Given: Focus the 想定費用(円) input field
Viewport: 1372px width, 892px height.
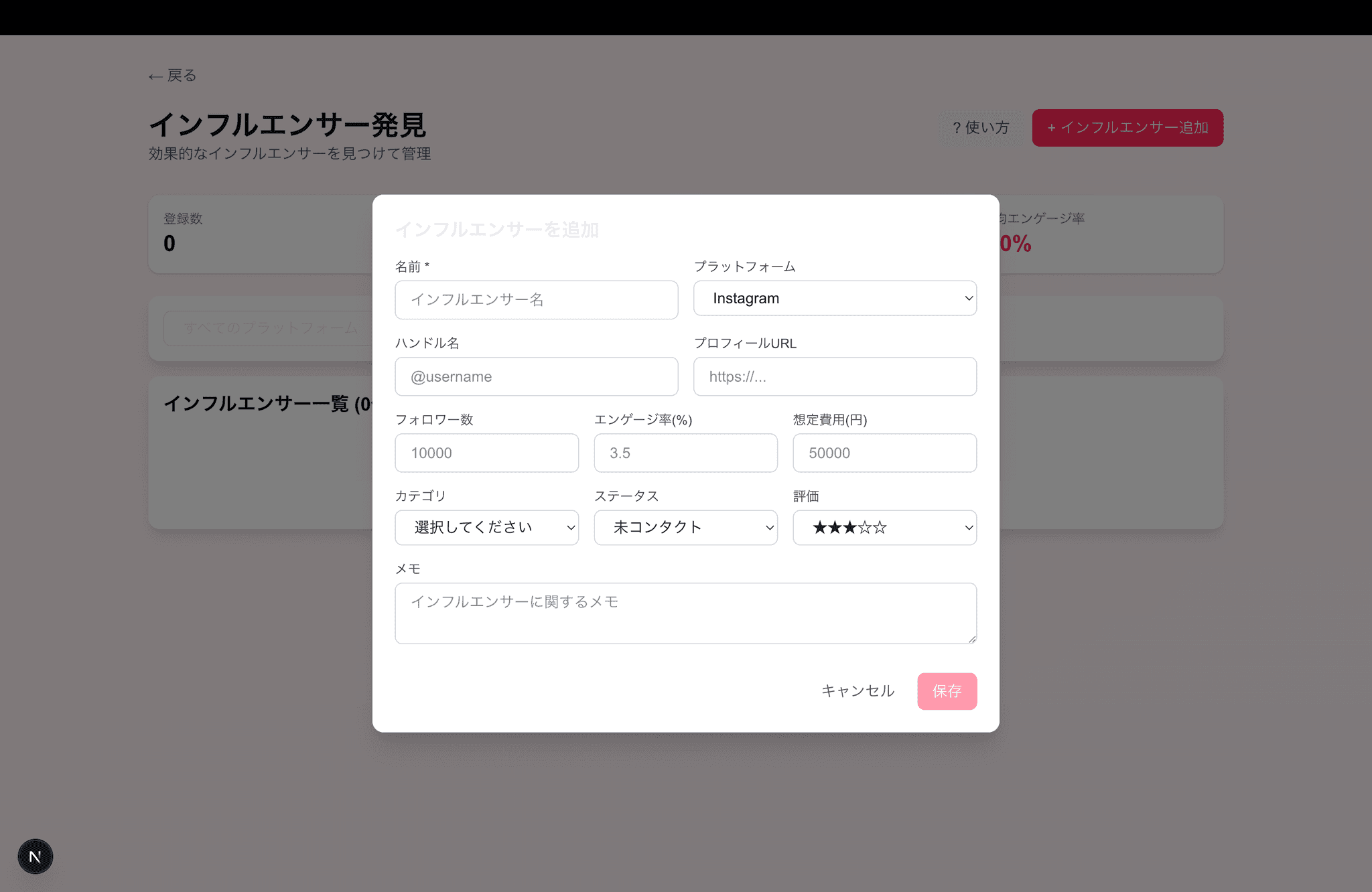Looking at the screenshot, I should [884, 453].
